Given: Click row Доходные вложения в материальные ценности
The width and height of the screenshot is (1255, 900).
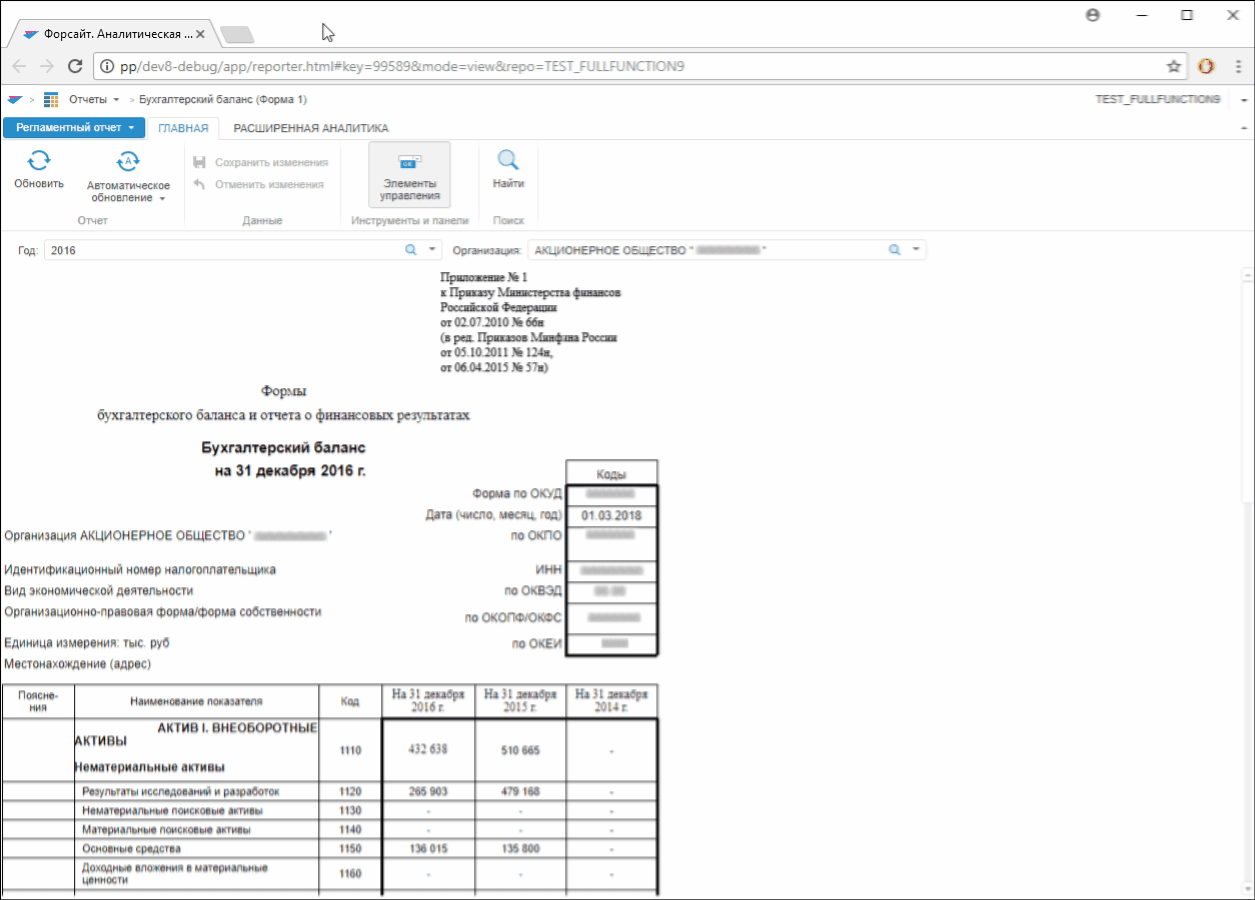Looking at the screenshot, I should pos(197,874).
